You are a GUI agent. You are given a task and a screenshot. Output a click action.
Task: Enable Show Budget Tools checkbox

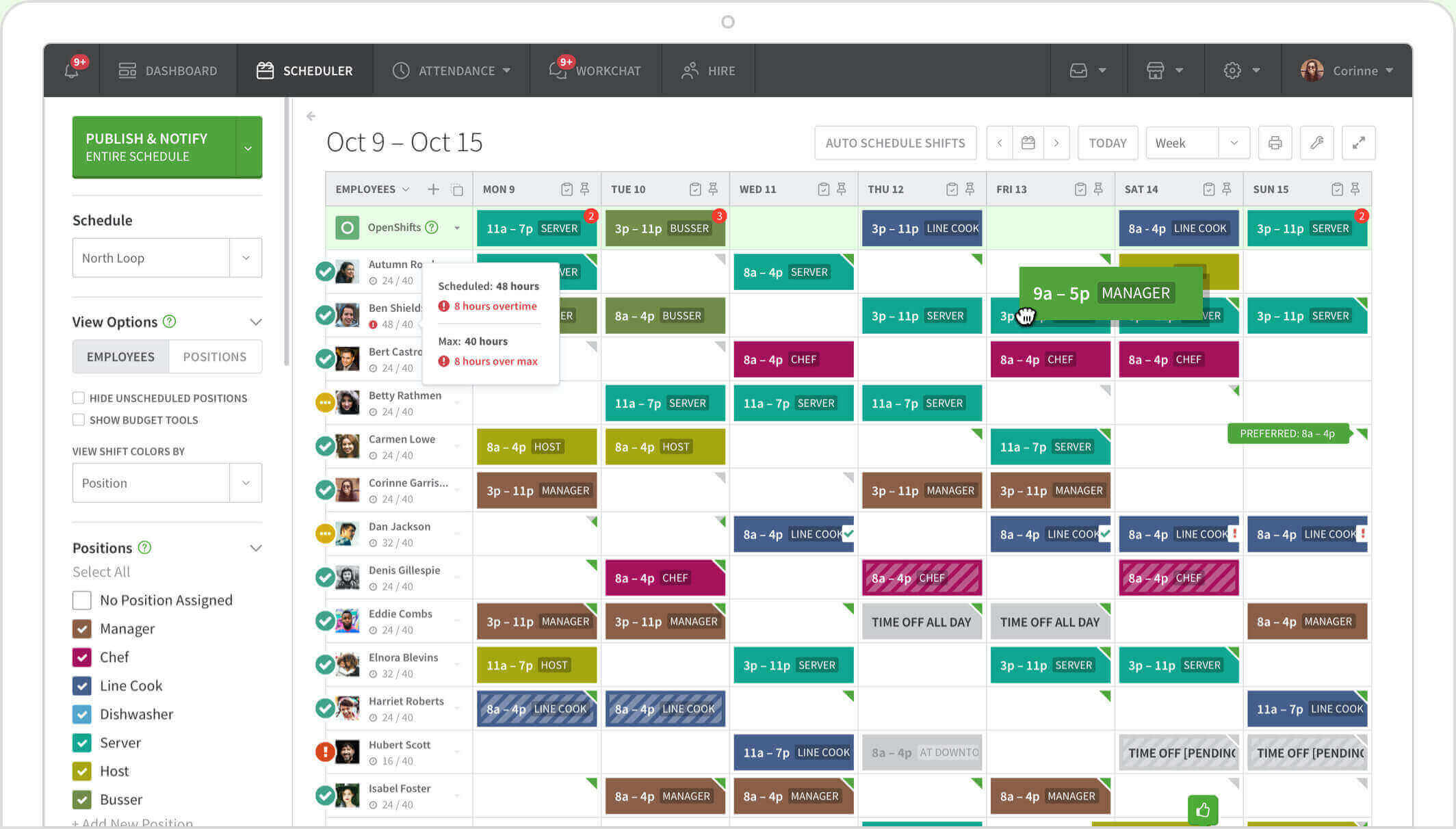pos(78,419)
